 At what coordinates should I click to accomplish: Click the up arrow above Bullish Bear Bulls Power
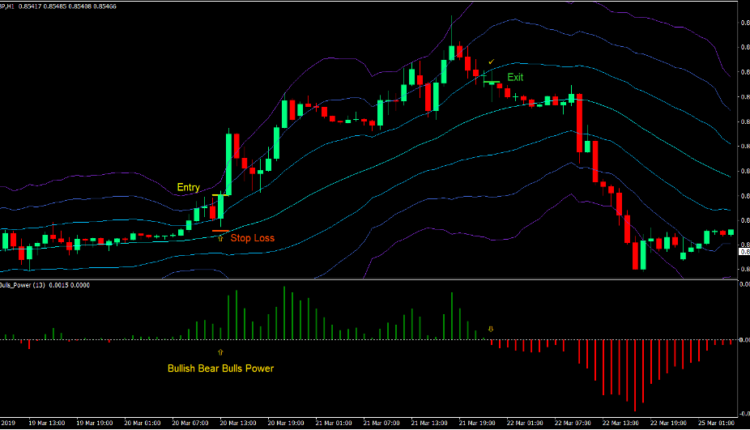[220, 352]
